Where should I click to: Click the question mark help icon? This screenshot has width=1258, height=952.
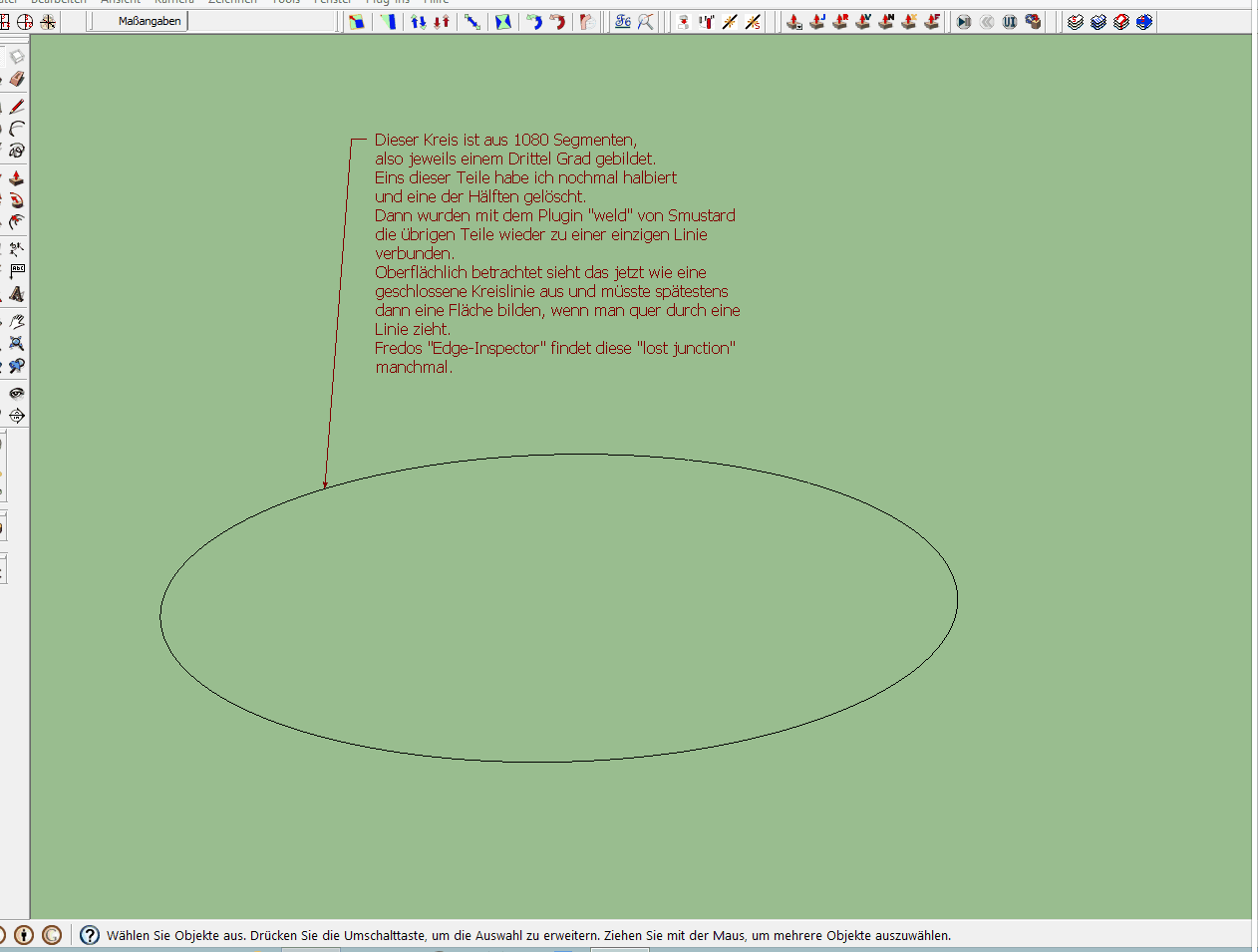tap(90, 935)
